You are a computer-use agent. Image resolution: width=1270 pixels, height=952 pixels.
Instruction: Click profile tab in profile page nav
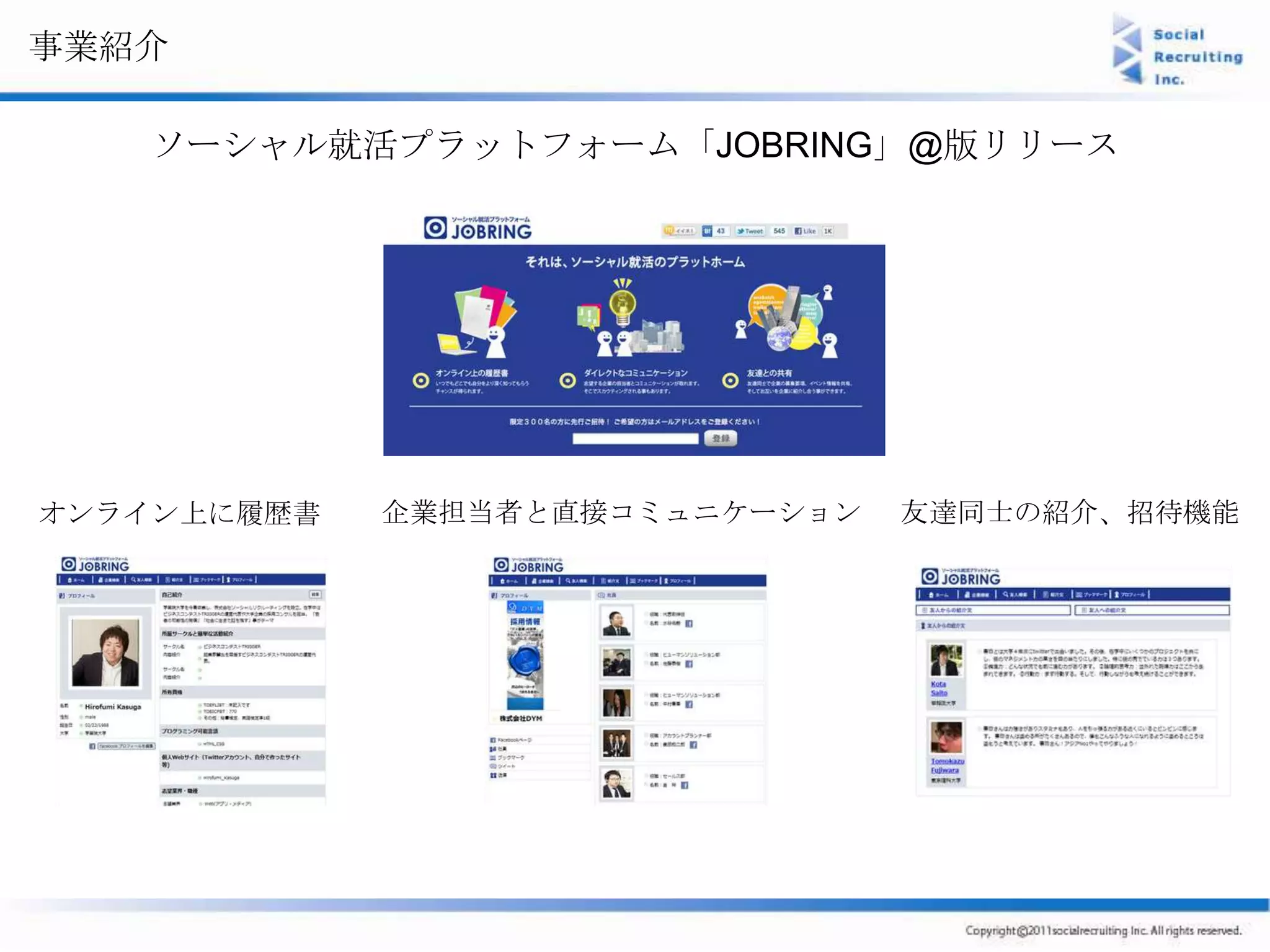point(240,580)
